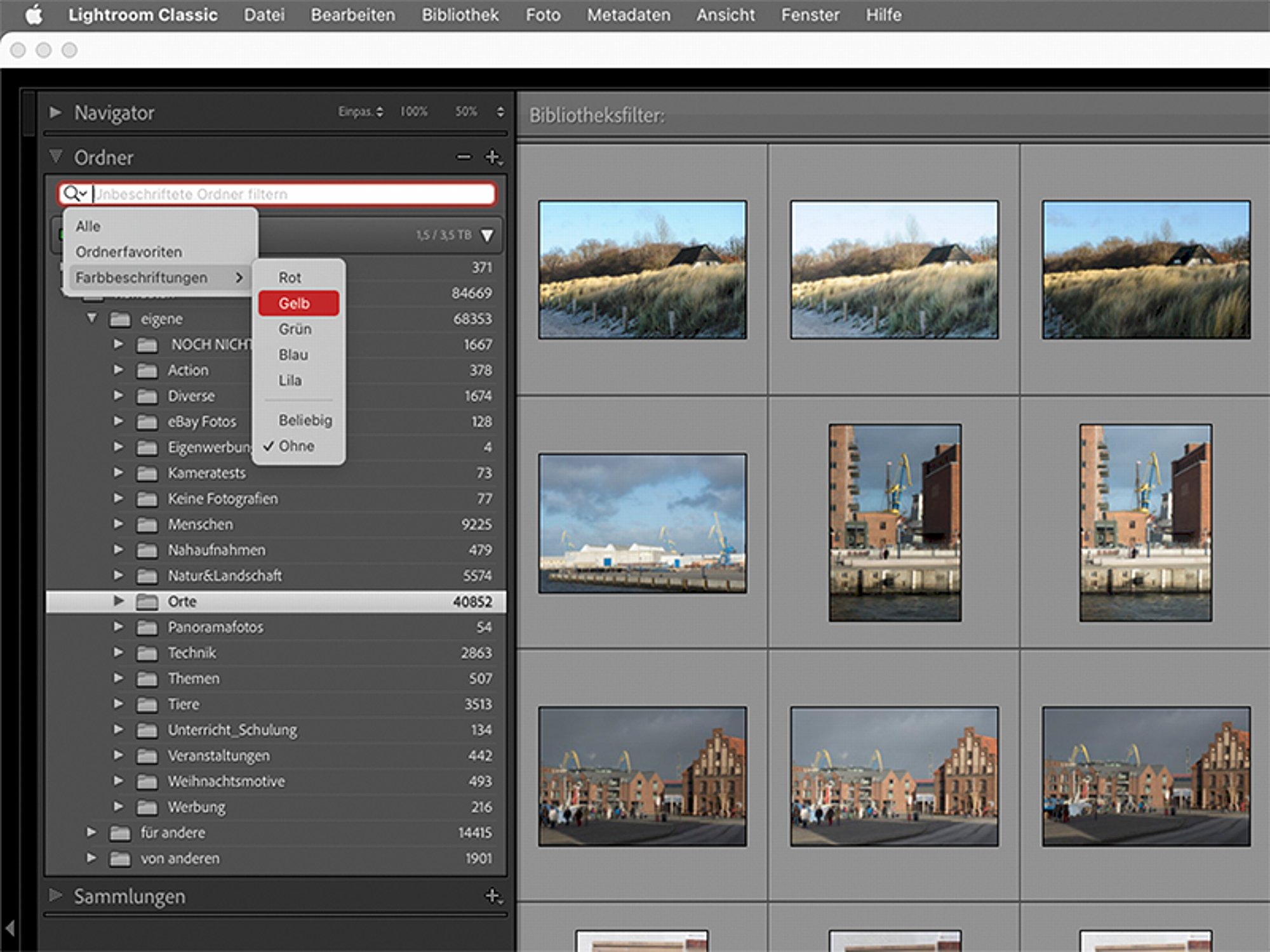This screenshot has width=1270, height=952.
Task: Open the Lightroom Classic app menu
Action: [143, 15]
